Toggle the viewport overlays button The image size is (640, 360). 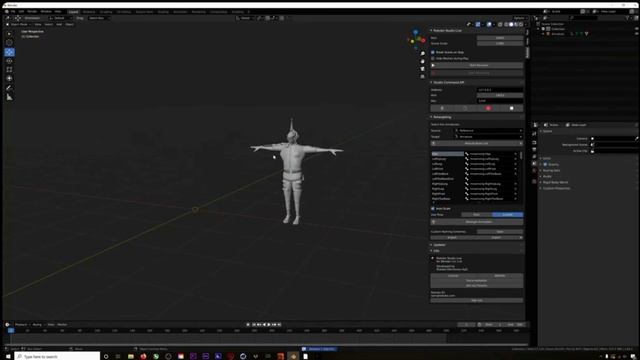point(489,24)
